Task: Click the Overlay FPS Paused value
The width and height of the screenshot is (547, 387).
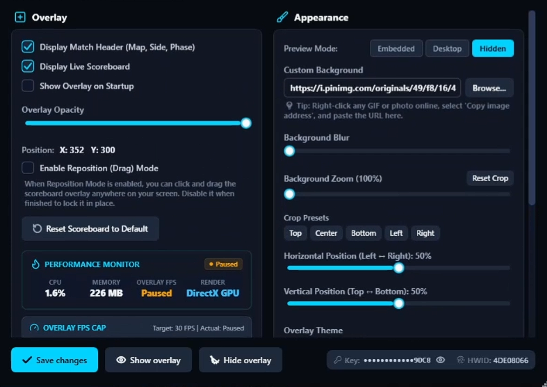Action: pyautogui.click(x=156, y=293)
